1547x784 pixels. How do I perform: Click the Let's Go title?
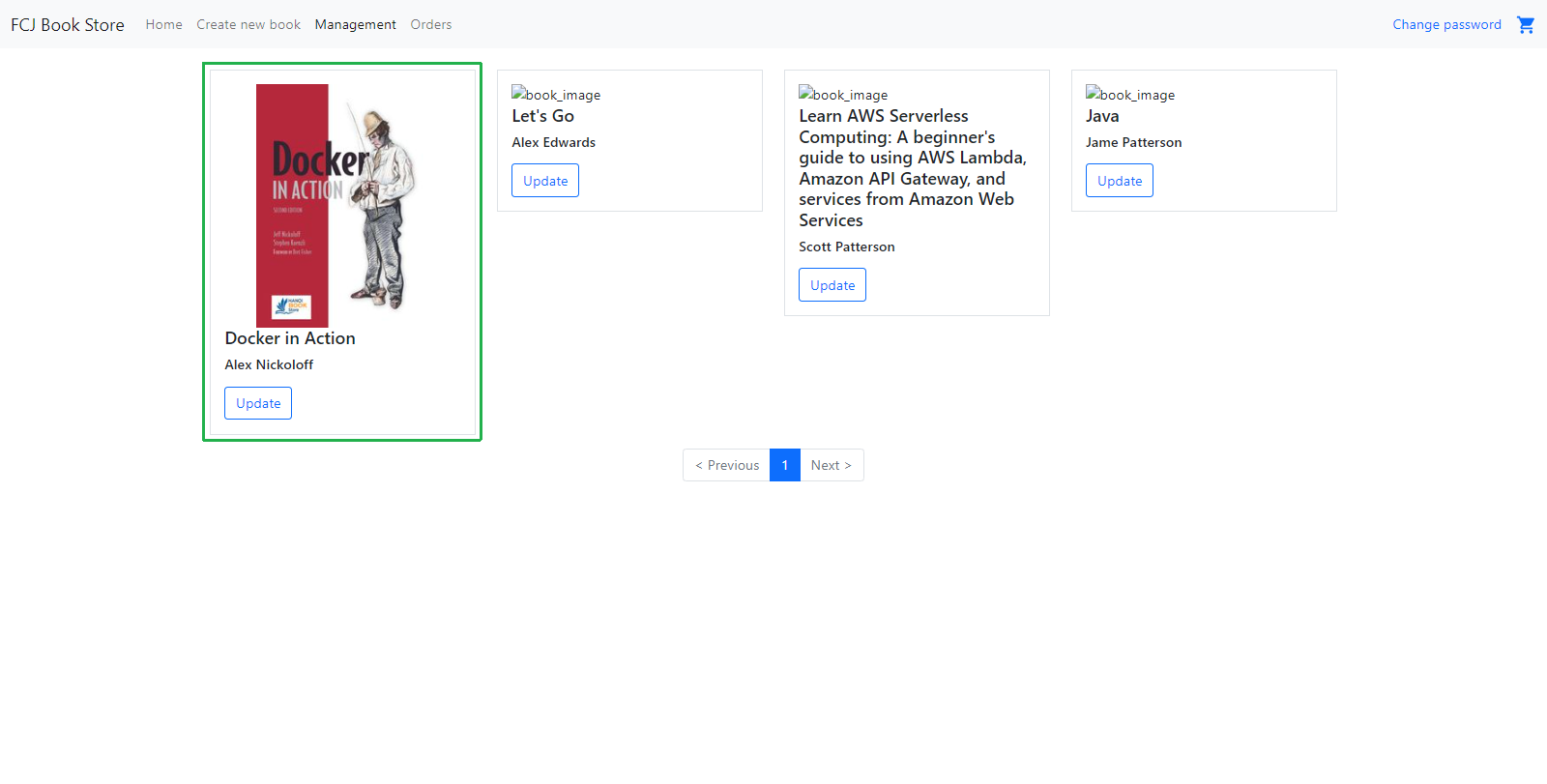[542, 116]
